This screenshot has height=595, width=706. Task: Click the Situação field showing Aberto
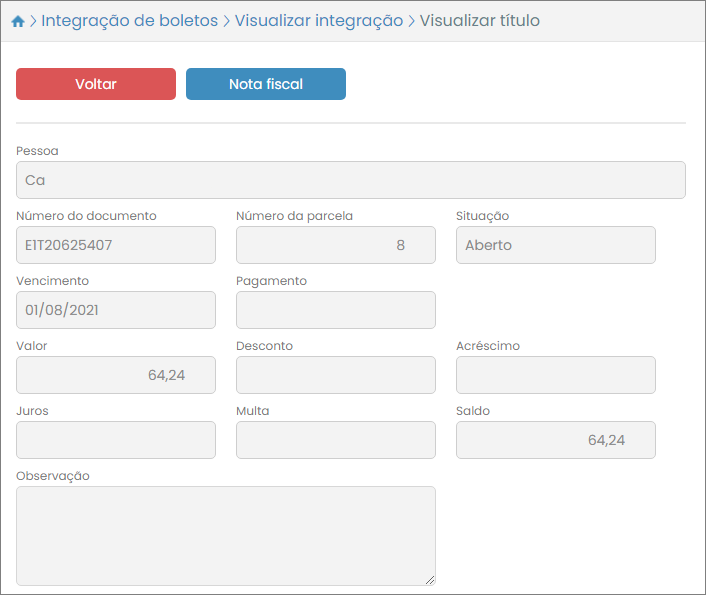coord(555,245)
